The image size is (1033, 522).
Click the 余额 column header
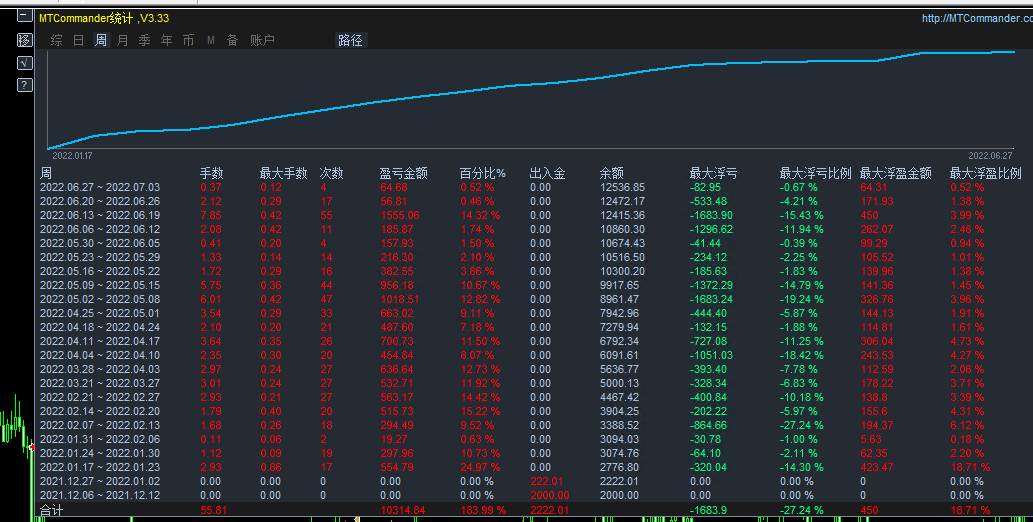611,173
